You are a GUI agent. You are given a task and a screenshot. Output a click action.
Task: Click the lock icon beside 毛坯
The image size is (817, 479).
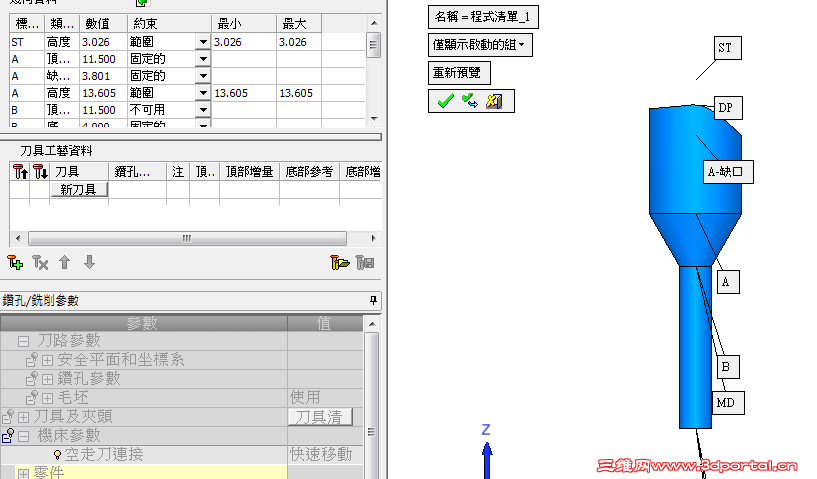click(32, 398)
